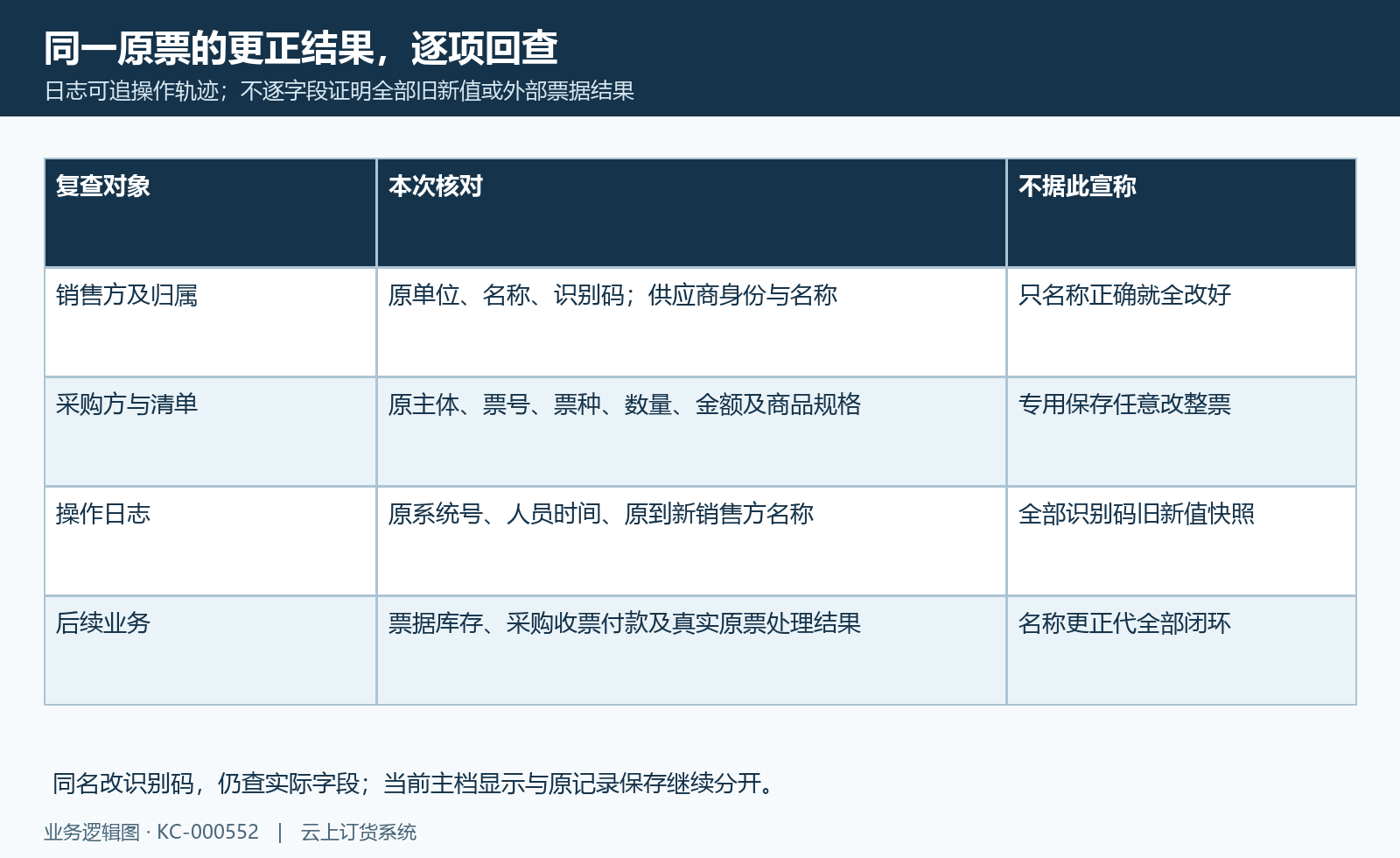Viewport: 1400px width, 858px height.
Task: Click the title 同一原票的更正结果，逐项回查
Action: pyautogui.click(x=301, y=48)
